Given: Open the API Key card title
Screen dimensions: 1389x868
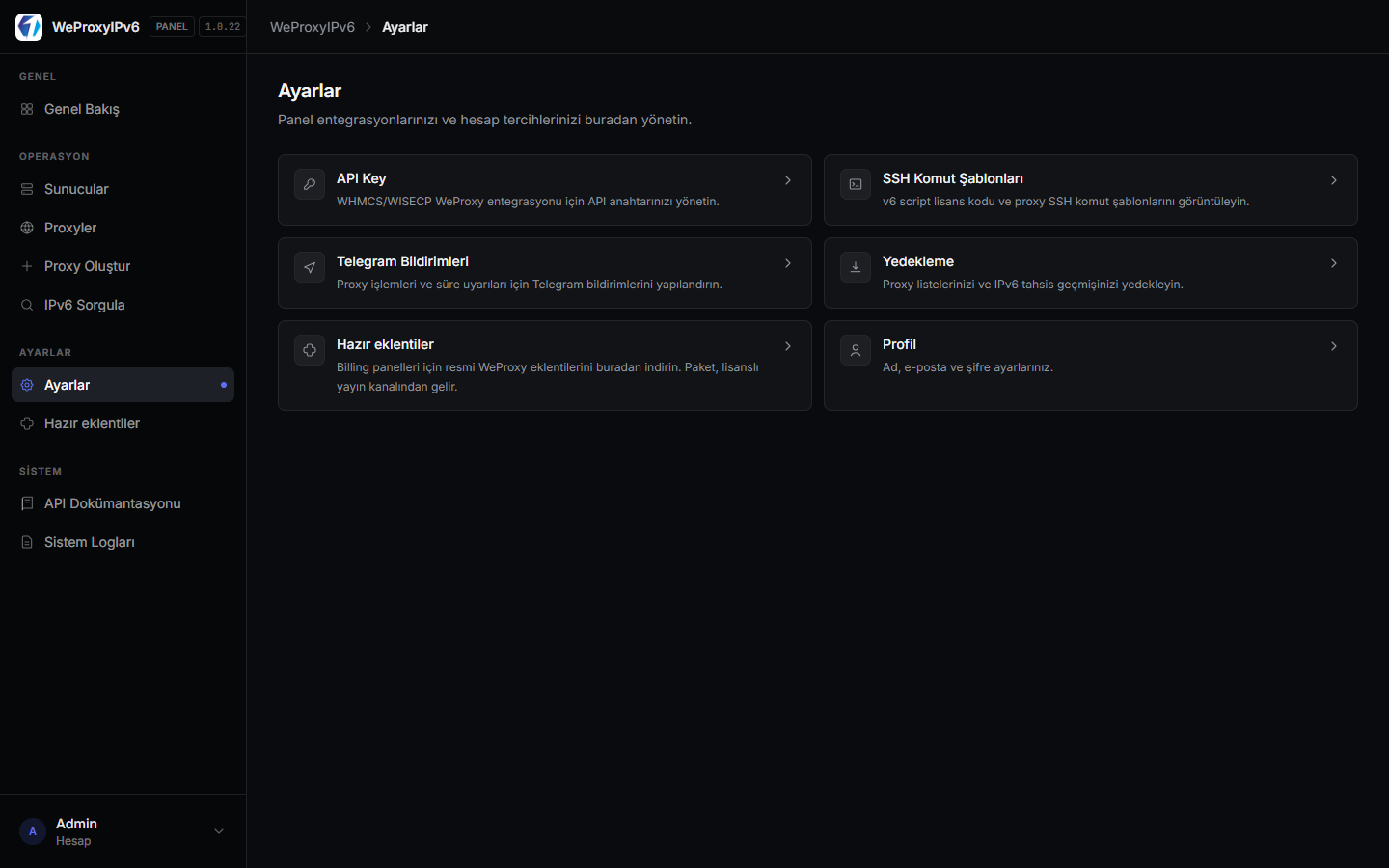Looking at the screenshot, I should [x=362, y=178].
